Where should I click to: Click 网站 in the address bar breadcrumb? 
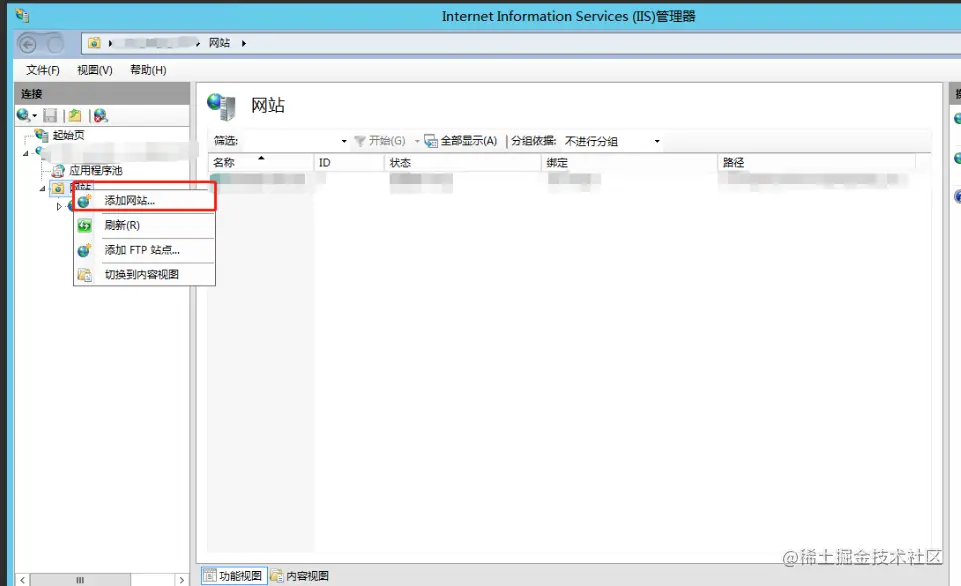(219, 43)
